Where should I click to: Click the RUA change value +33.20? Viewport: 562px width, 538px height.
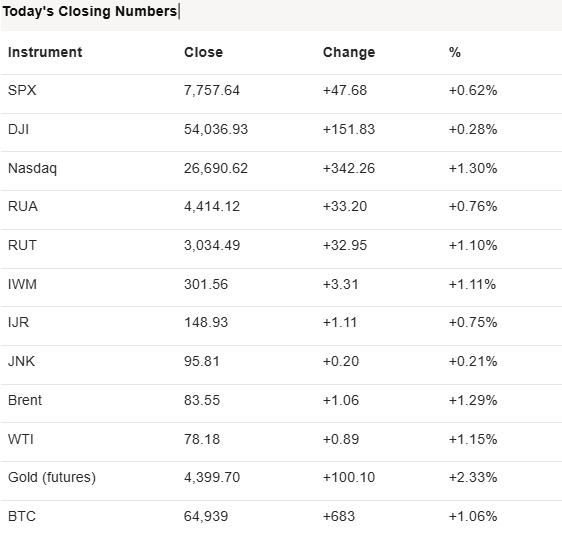tap(345, 206)
